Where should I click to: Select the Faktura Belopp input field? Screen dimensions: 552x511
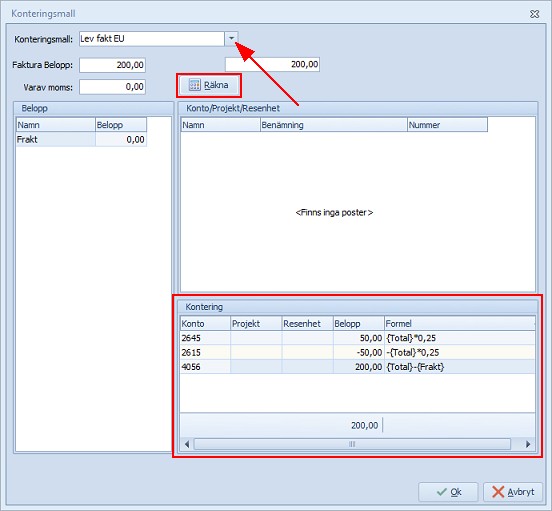tap(112, 65)
